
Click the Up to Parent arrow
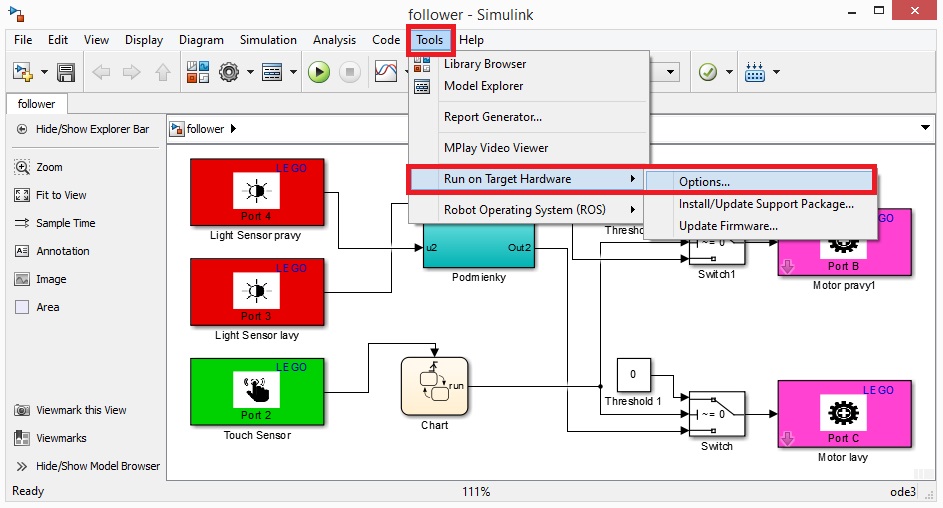(x=162, y=73)
